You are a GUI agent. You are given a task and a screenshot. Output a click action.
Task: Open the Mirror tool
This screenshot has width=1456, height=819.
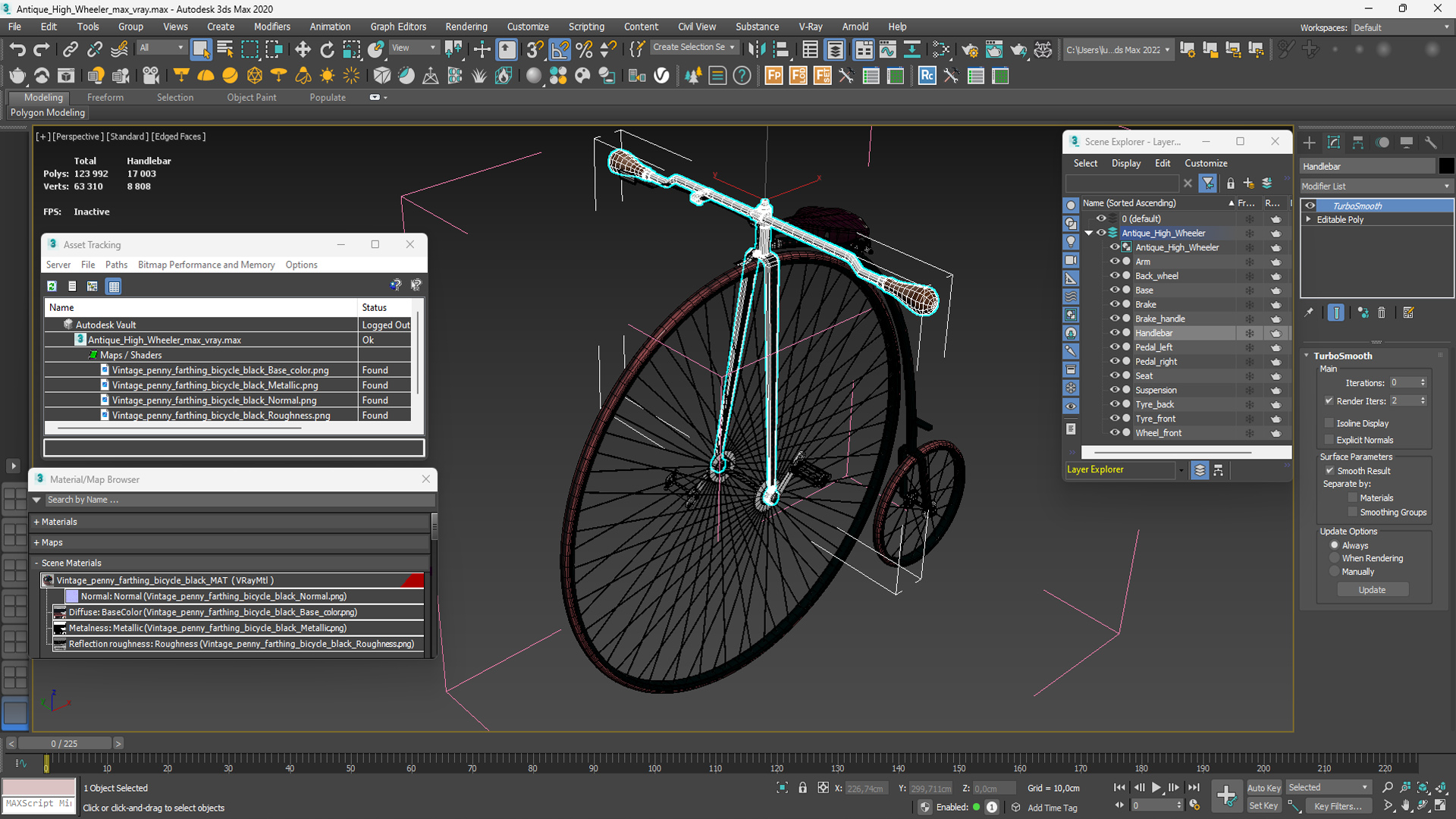click(756, 50)
